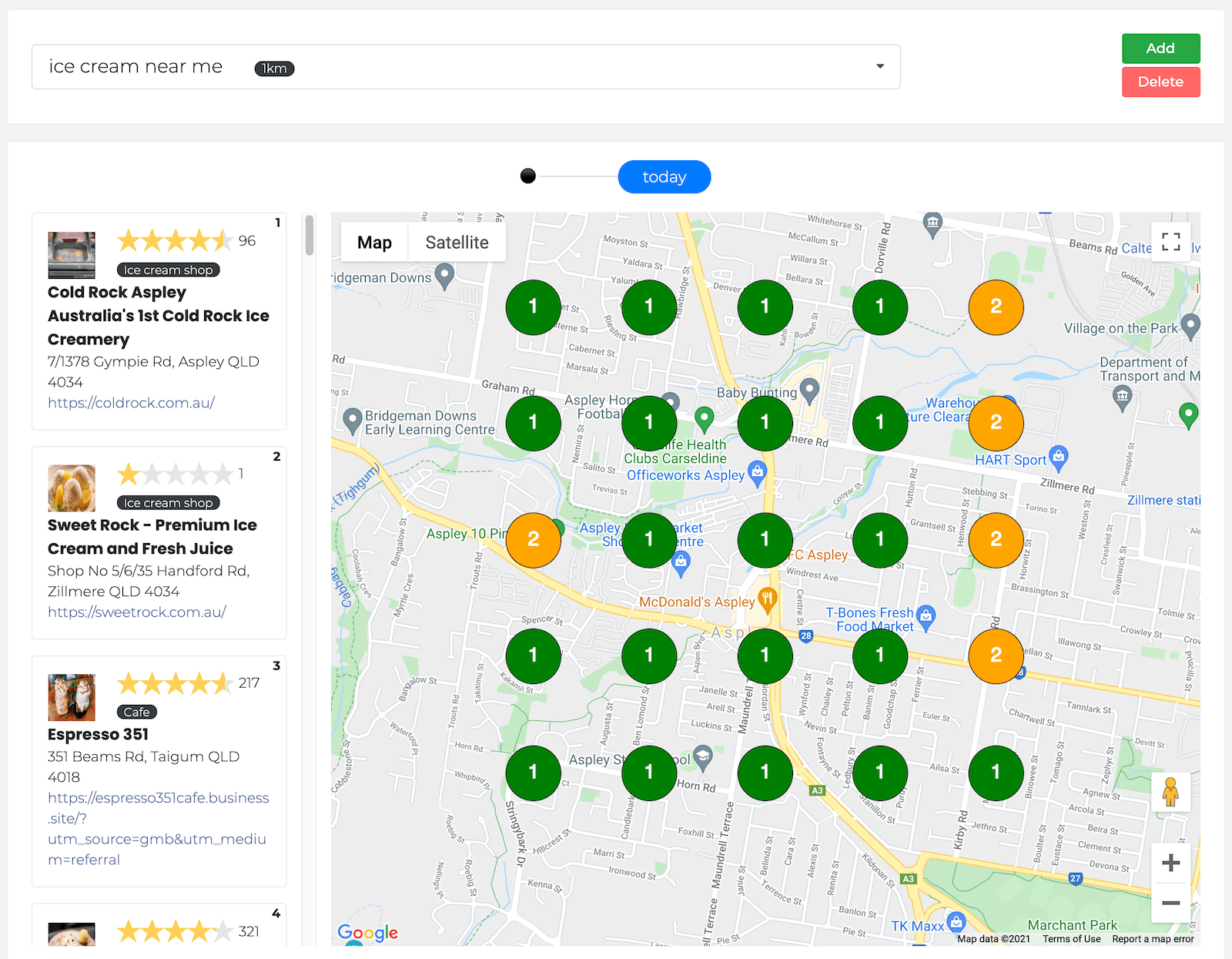Click the green Add button
The width and height of the screenshot is (1232, 959).
(x=1160, y=49)
